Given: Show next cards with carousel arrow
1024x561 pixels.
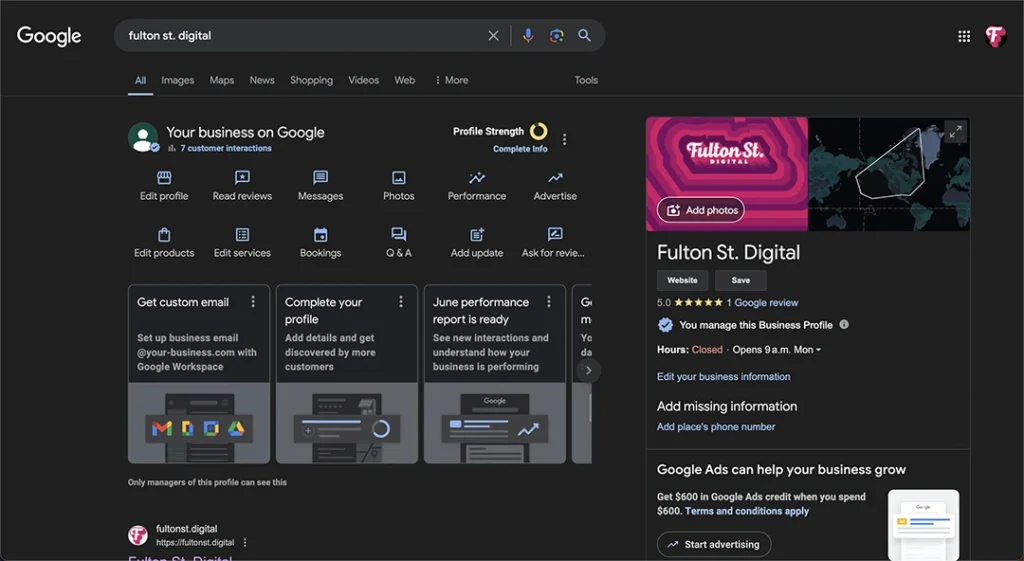Looking at the screenshot, I should click(x=588, y=370).
